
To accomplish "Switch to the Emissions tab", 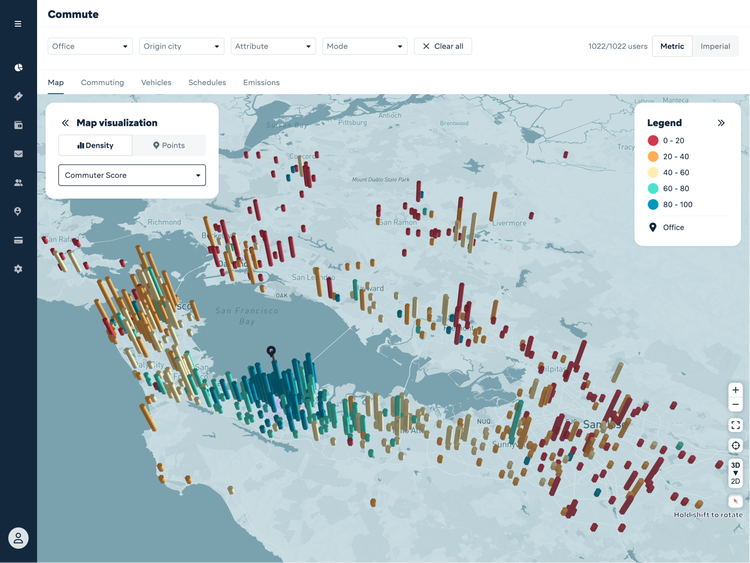I will 261,83.
